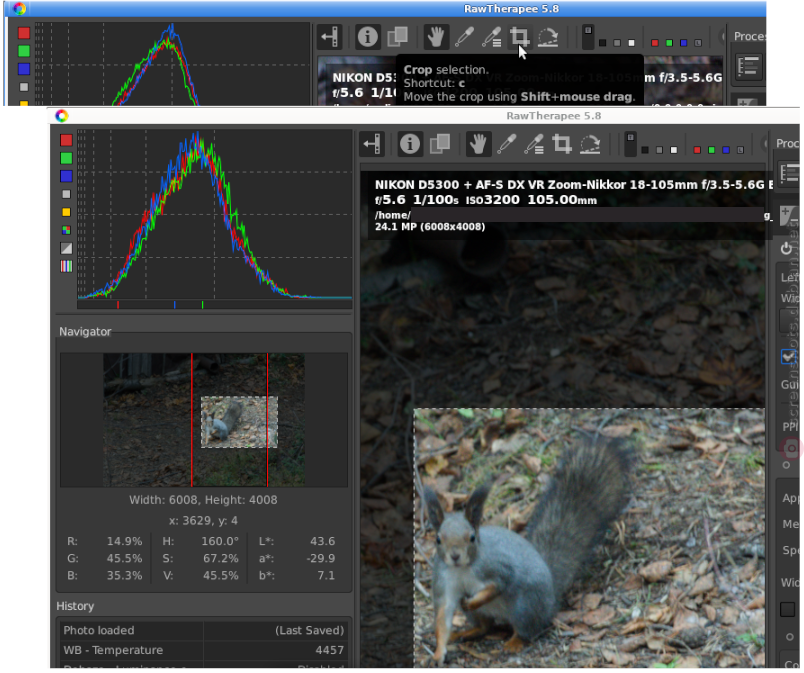Toggle red histogram channel in back window
This screenshot has height=673, width=804.
tap(24, 33)
